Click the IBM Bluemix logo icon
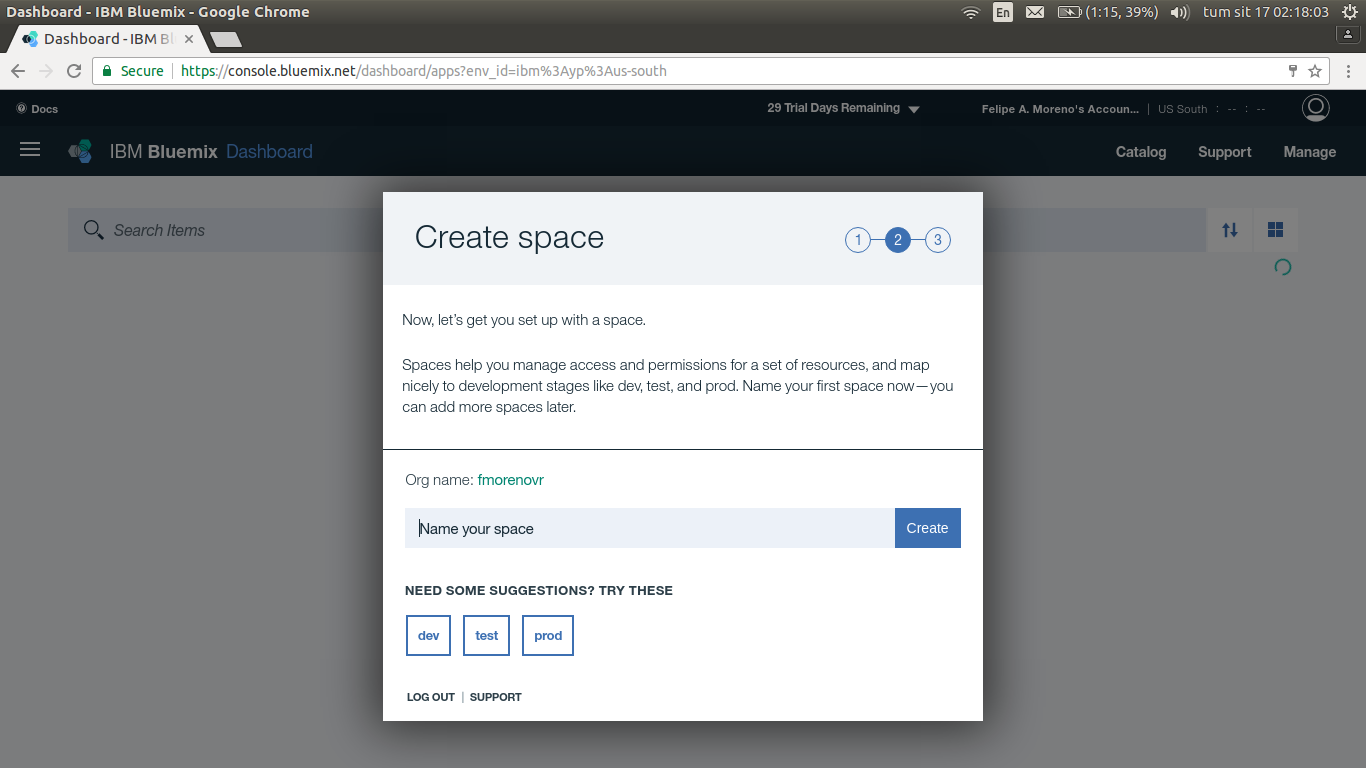This screenshot has height=768, width=1366. point(81,152)
